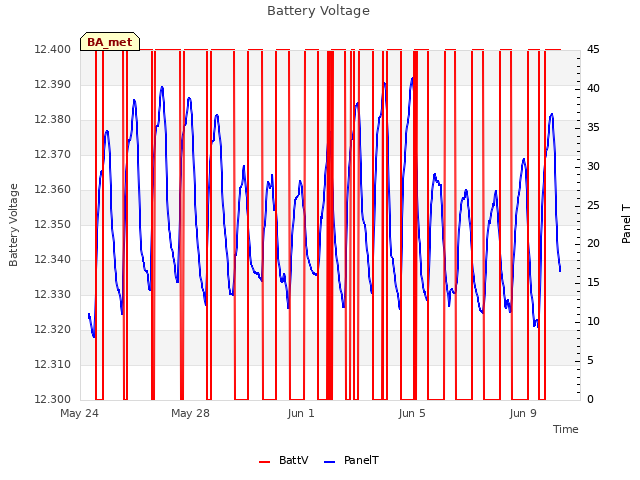The width and height of the screenshot is (640, 480).
Task: Click the 12.370 voltage tick label
Action: coord(53,155)
